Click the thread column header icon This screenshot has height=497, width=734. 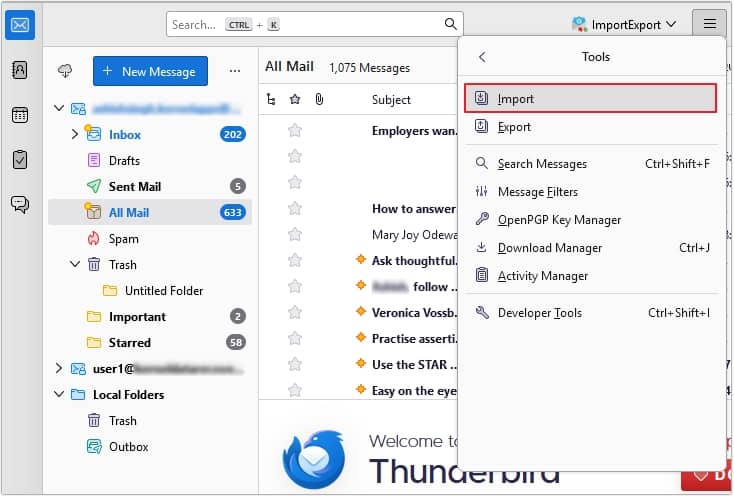[x=271, y=99]
